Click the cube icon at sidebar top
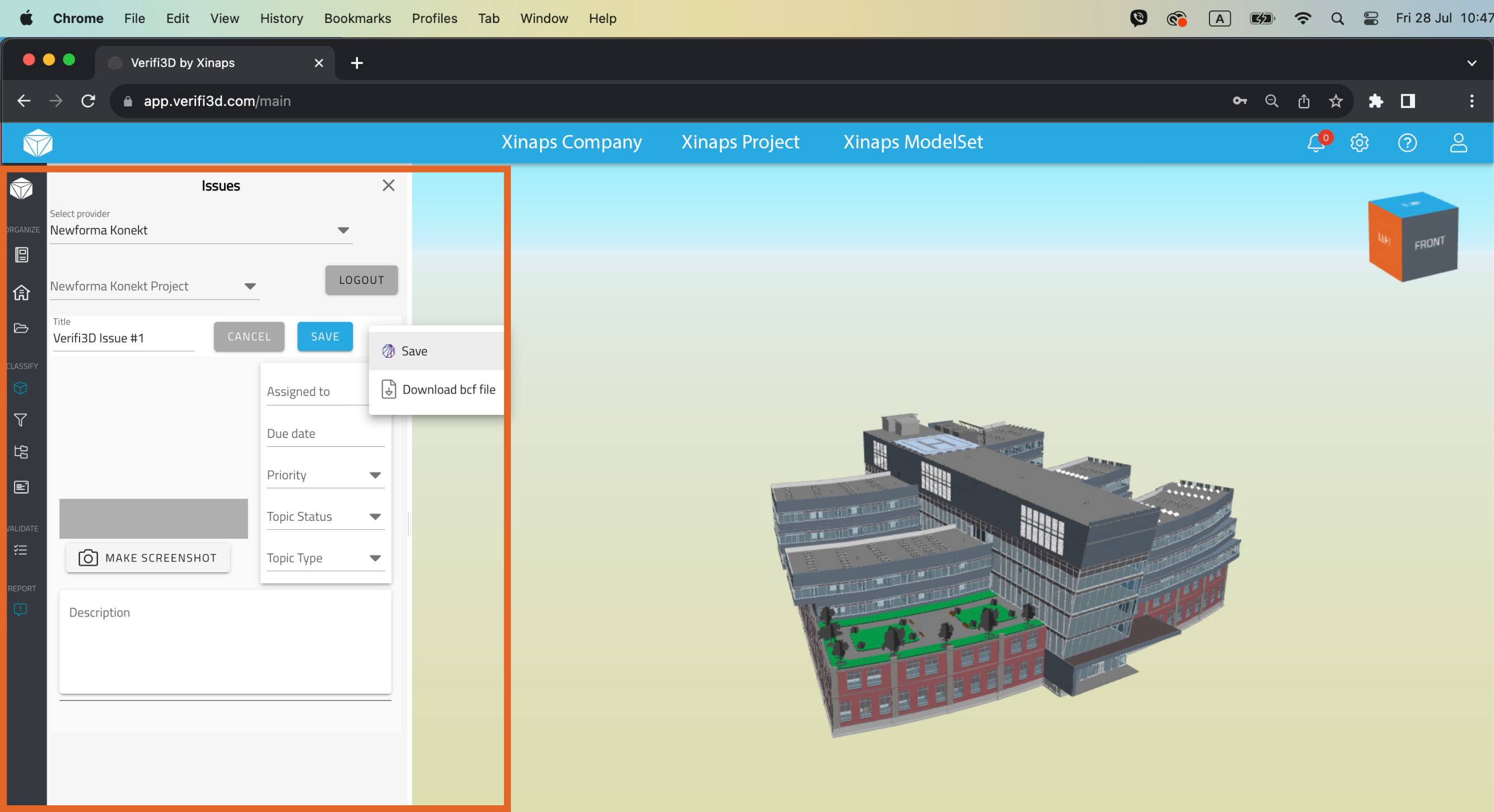The width and height of the screenshot is (1494, 812). (x=21, y=189)
